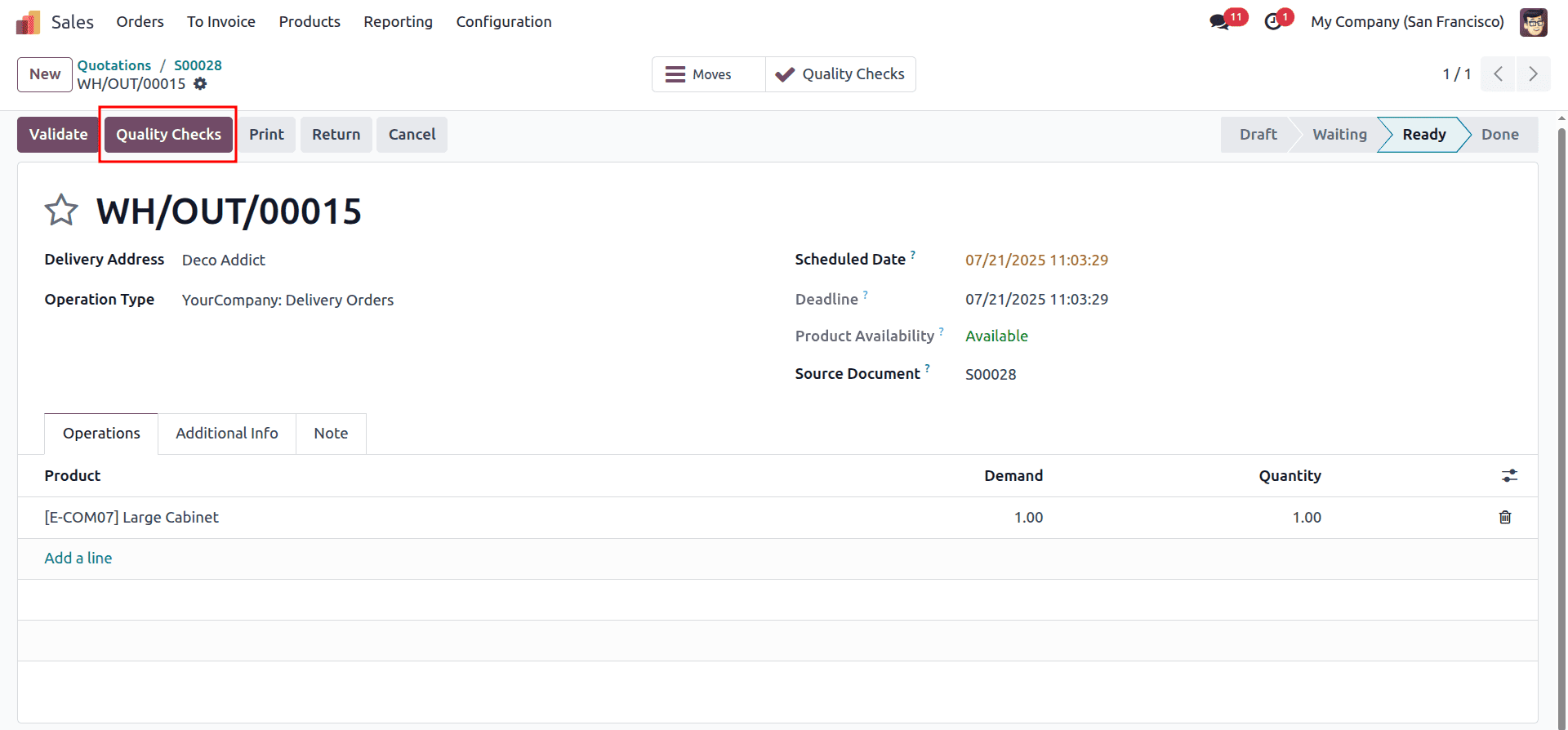The width and height of the screenshot is (1568, 730).
Task: Open the Configuration menu
Action: click(x=504, y=22)
